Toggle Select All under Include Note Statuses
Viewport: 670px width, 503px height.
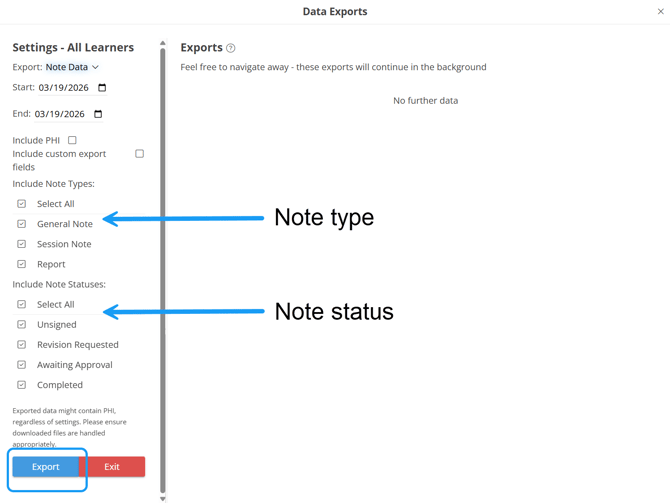22,304
